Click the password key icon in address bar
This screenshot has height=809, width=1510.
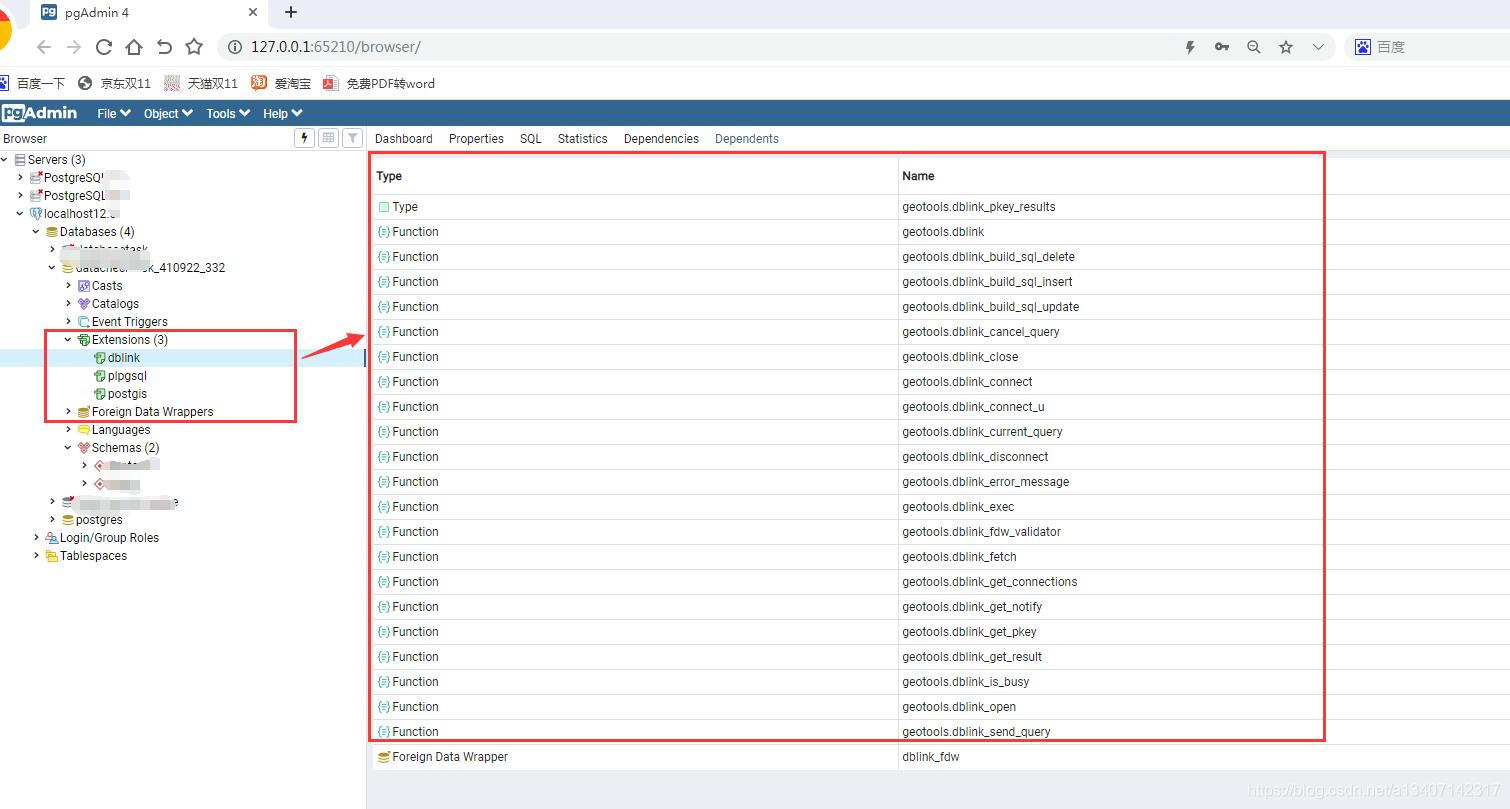pyautogui.click(x=1221, y=46)
